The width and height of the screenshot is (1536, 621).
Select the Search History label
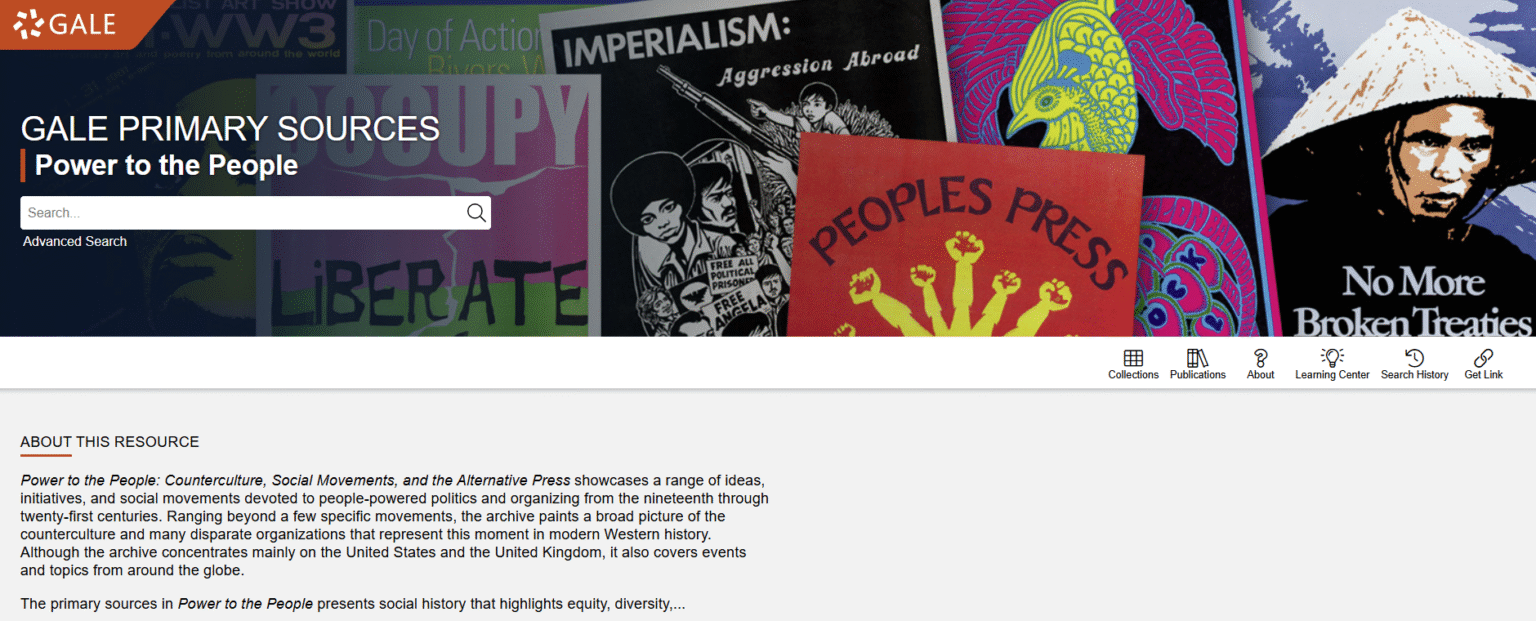[x=1414, y=375]
